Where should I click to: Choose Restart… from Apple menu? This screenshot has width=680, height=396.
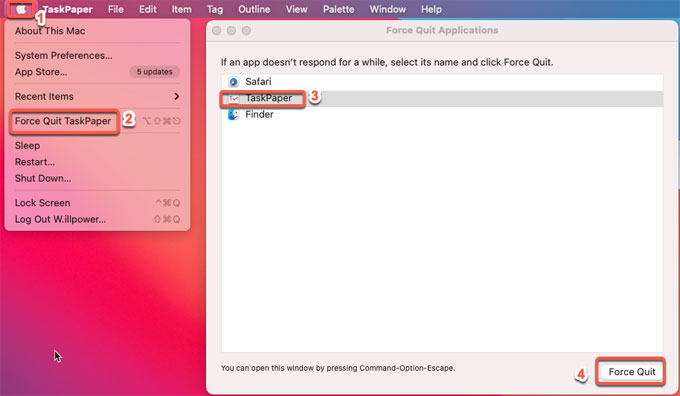[97, 162]
